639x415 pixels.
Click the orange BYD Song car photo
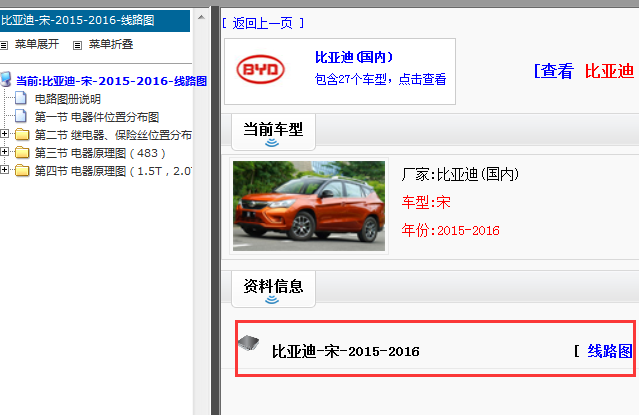[309, 206]
